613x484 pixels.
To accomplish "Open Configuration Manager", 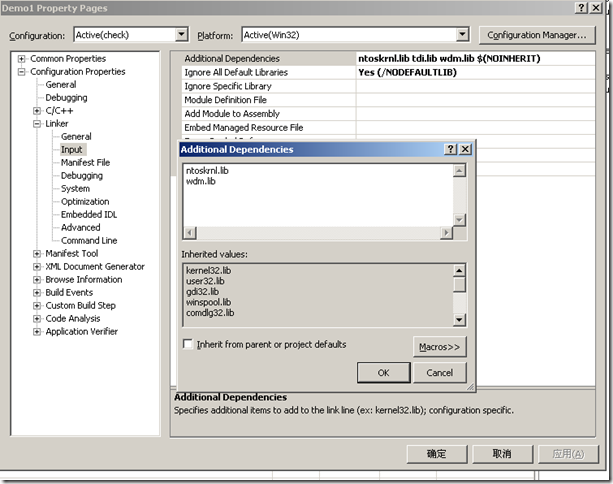I will (x=537, y=35).
